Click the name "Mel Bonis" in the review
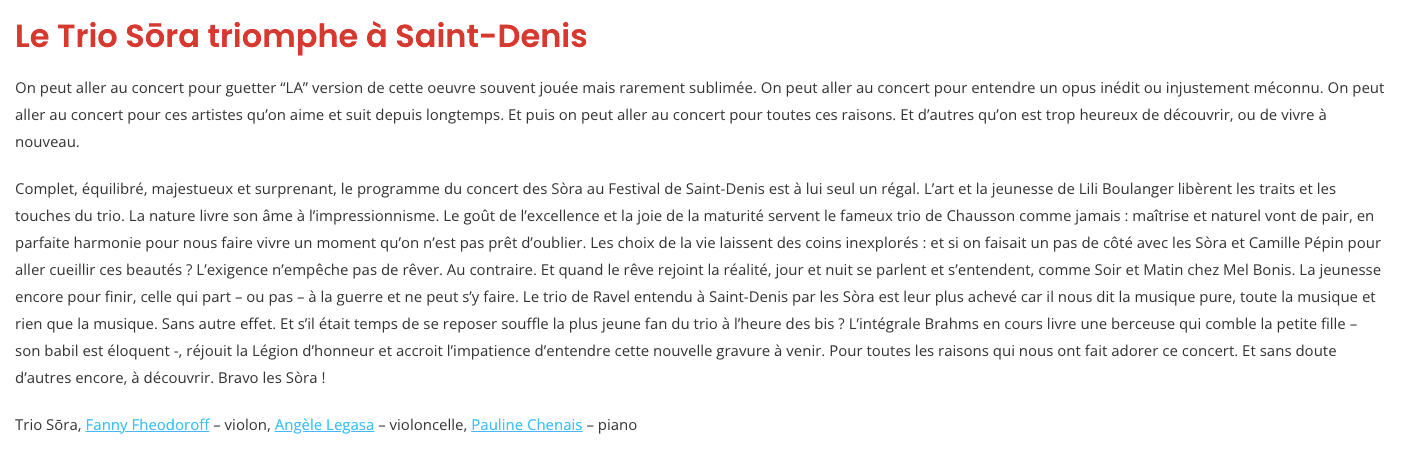The width and height of the screenshot is (1411, 454). 1260,270
